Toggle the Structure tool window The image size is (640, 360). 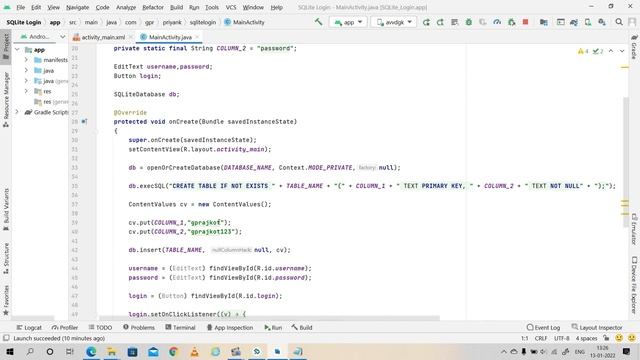pos(6,258)
